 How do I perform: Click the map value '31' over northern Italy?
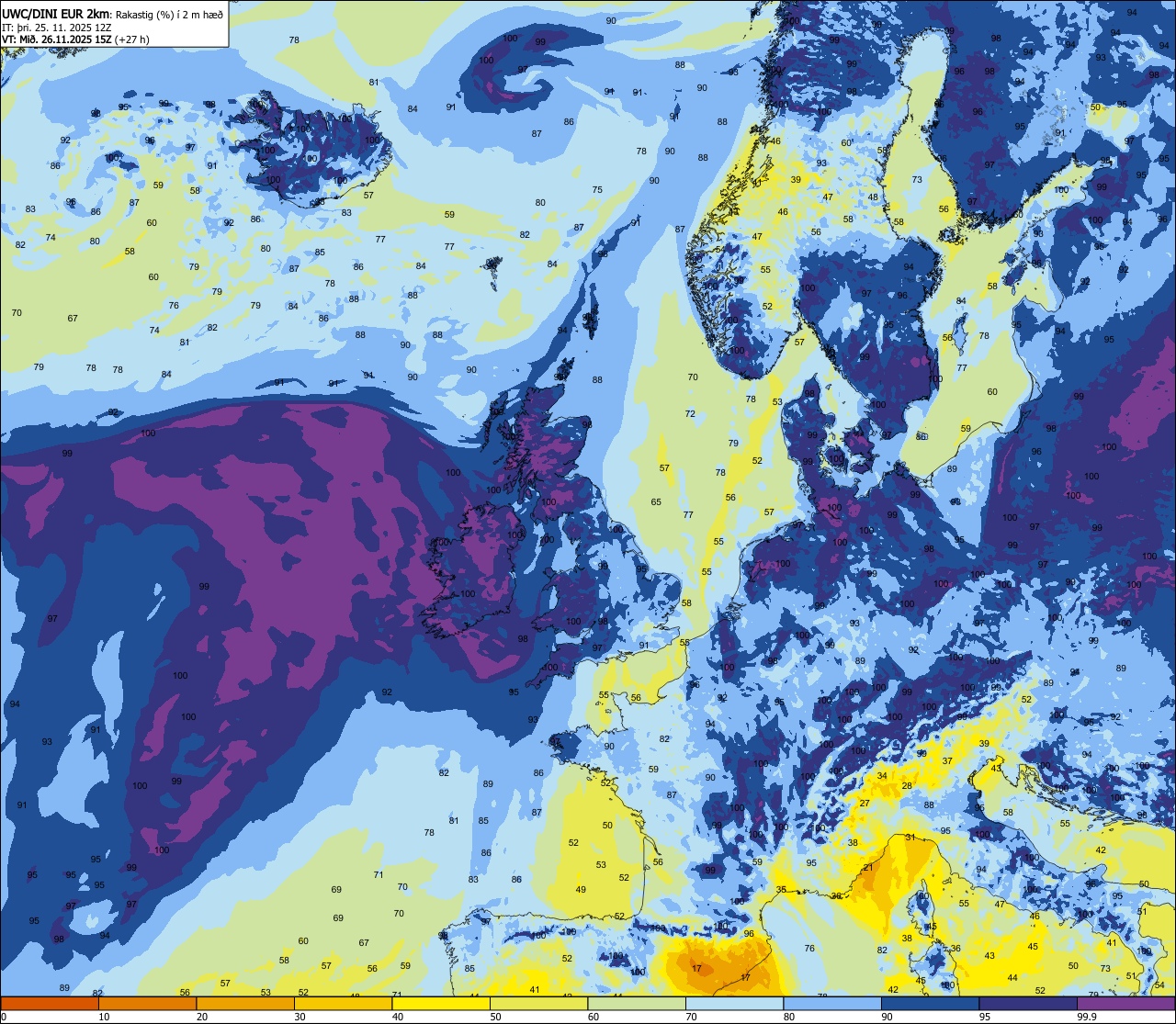pyautogui.click(x=910, y=837)
